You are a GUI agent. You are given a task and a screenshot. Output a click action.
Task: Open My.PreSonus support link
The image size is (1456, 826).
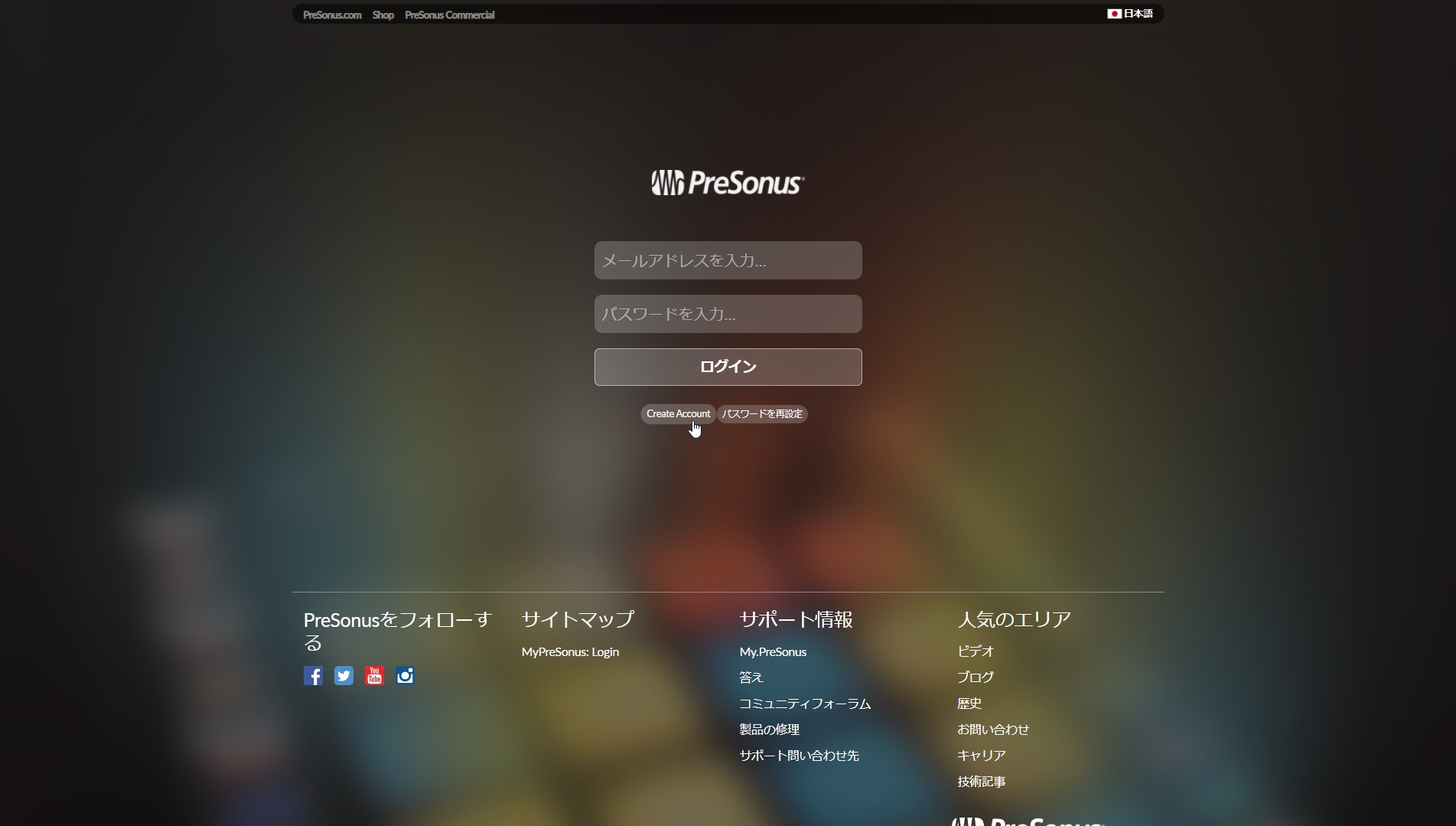pyautogui.click(x=773, y=652)
